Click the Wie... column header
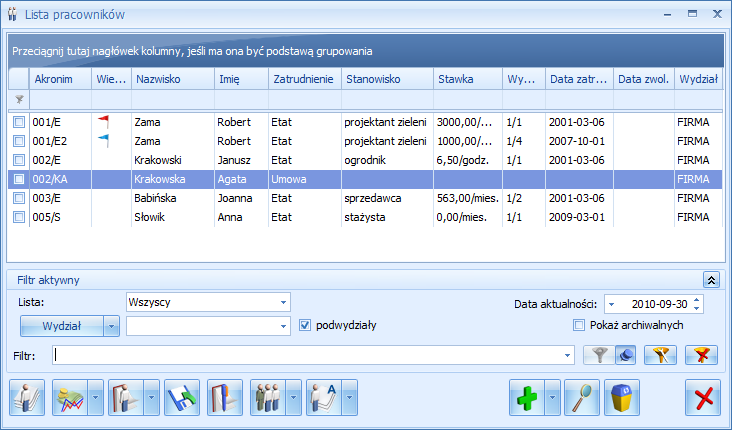Screen dimensions: 732x430 coord(112,79)
